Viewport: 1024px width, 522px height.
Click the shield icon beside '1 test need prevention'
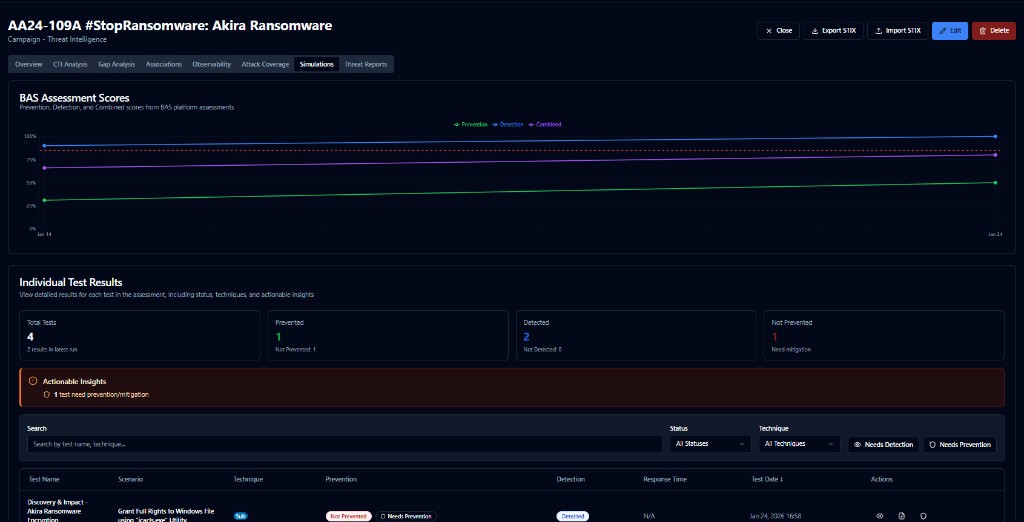[x=46, y=395]
